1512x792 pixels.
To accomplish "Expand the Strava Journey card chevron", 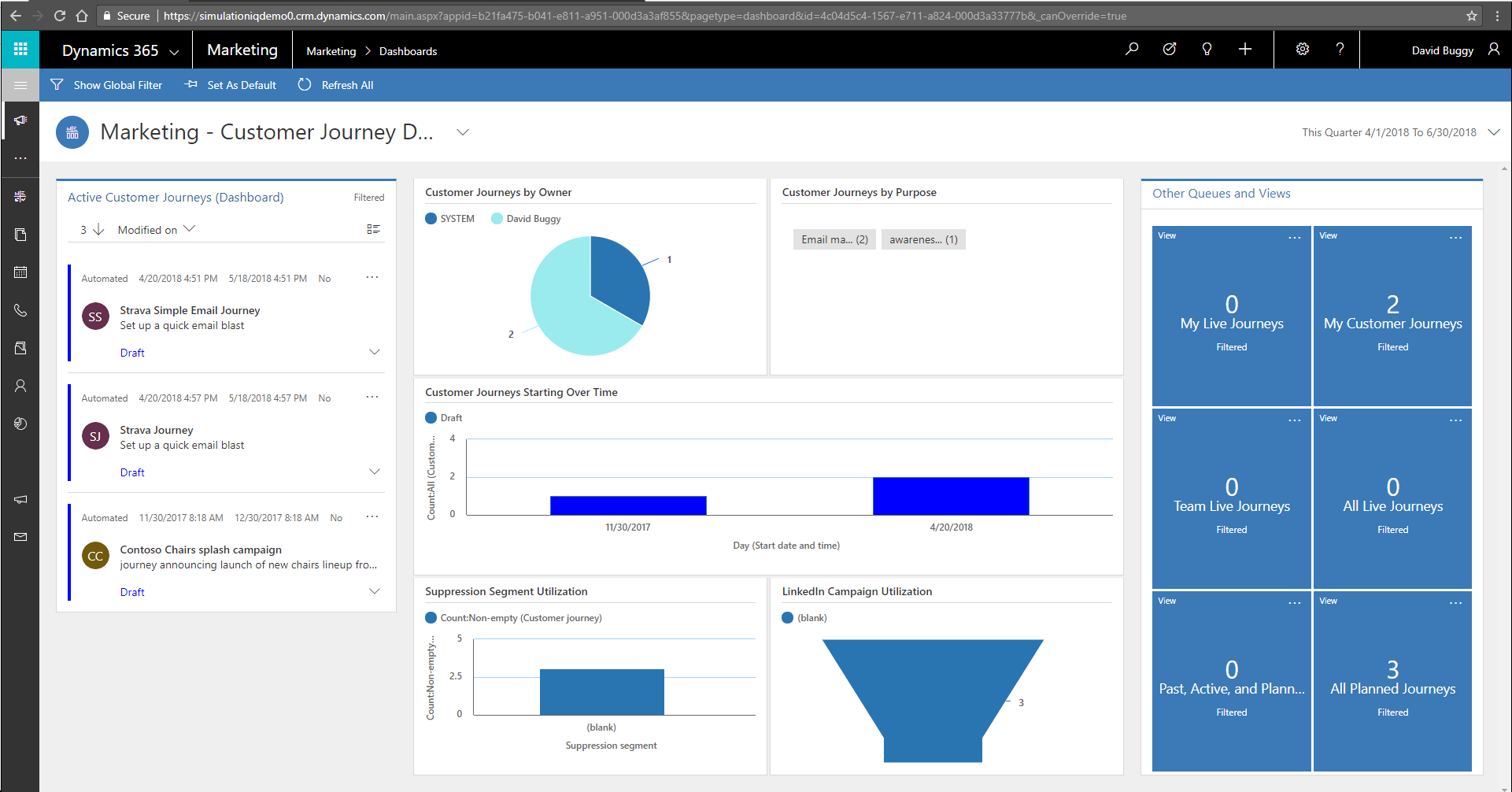I will tap(375, 472).
